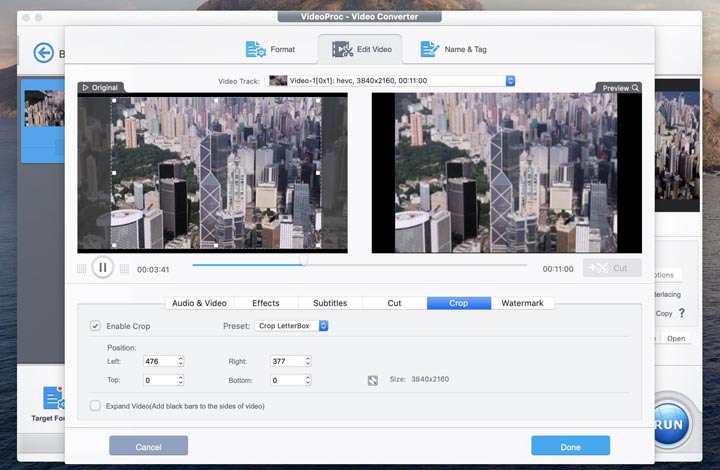Click the Edit Video filmstrip icon

(342, 49)
